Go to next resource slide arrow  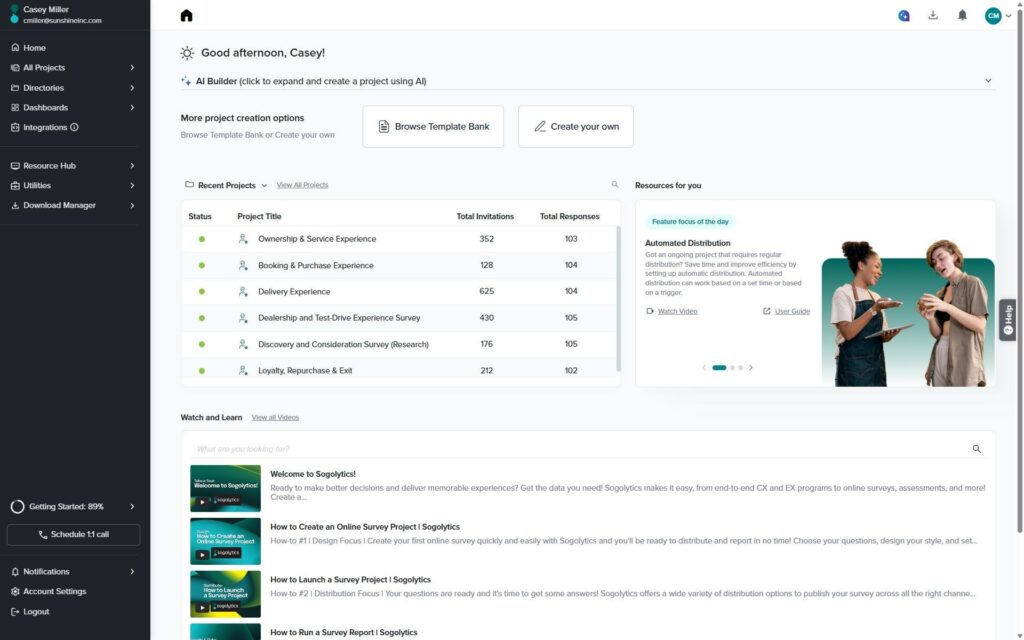751,368
